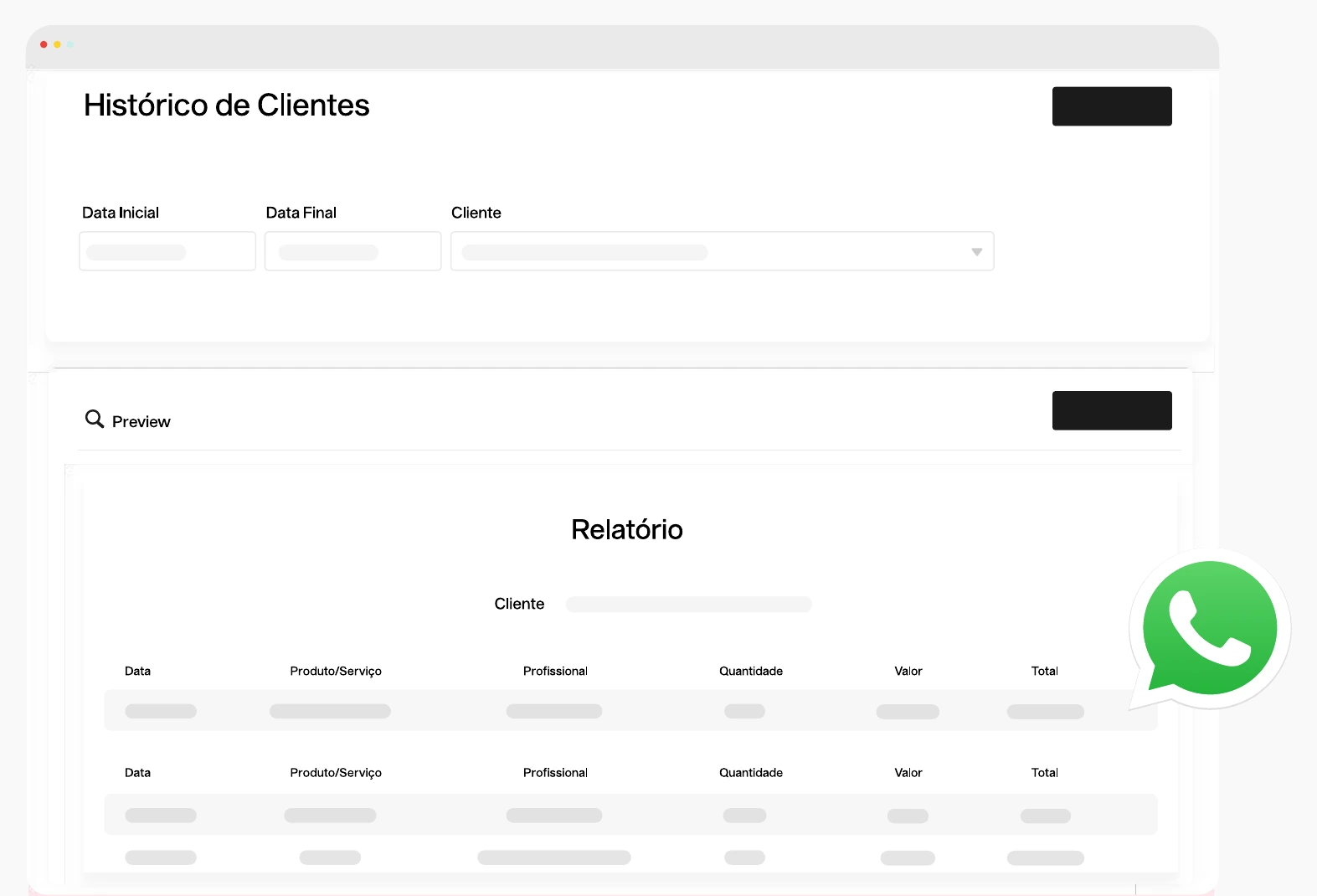This screenshot has height=896, width=1317.
Task: Click the Preview label
Action: [x=141, y=422]
